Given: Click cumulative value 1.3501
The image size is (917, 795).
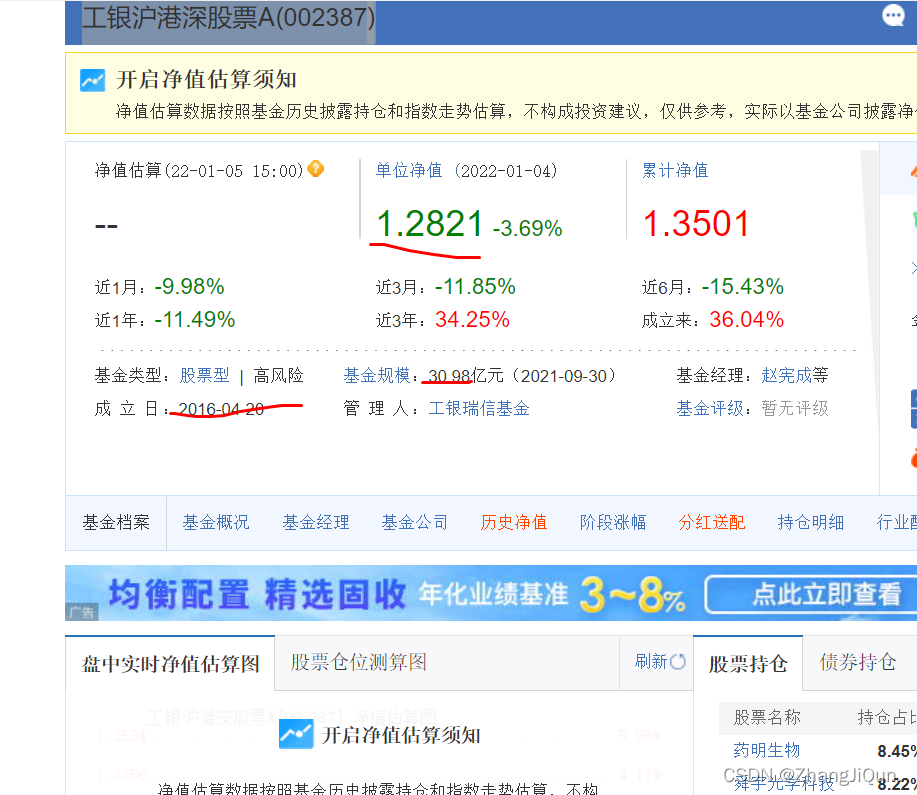Looking at the screenshot, I should tap(696, 223).
